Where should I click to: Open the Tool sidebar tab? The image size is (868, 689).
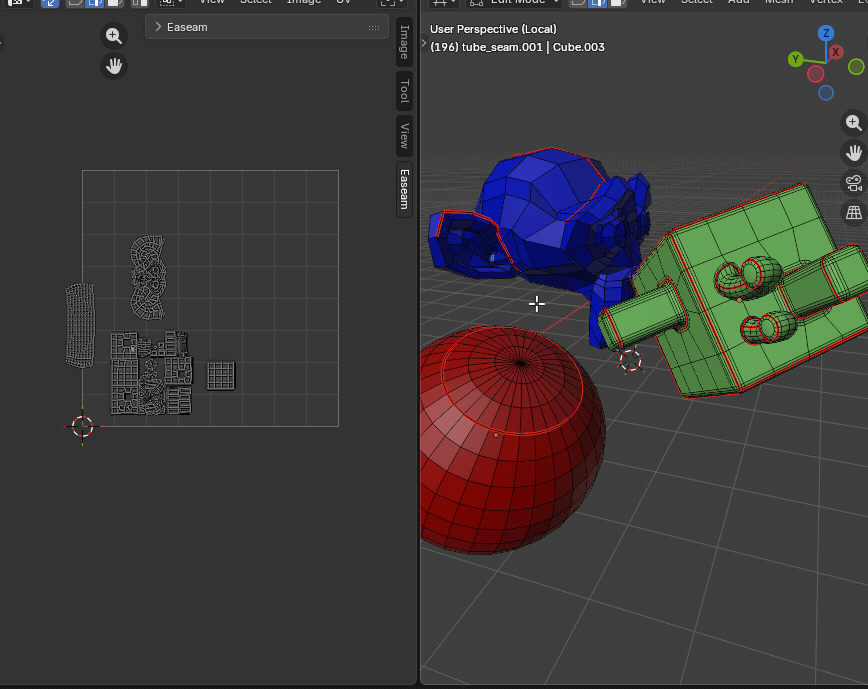(405, 91)
